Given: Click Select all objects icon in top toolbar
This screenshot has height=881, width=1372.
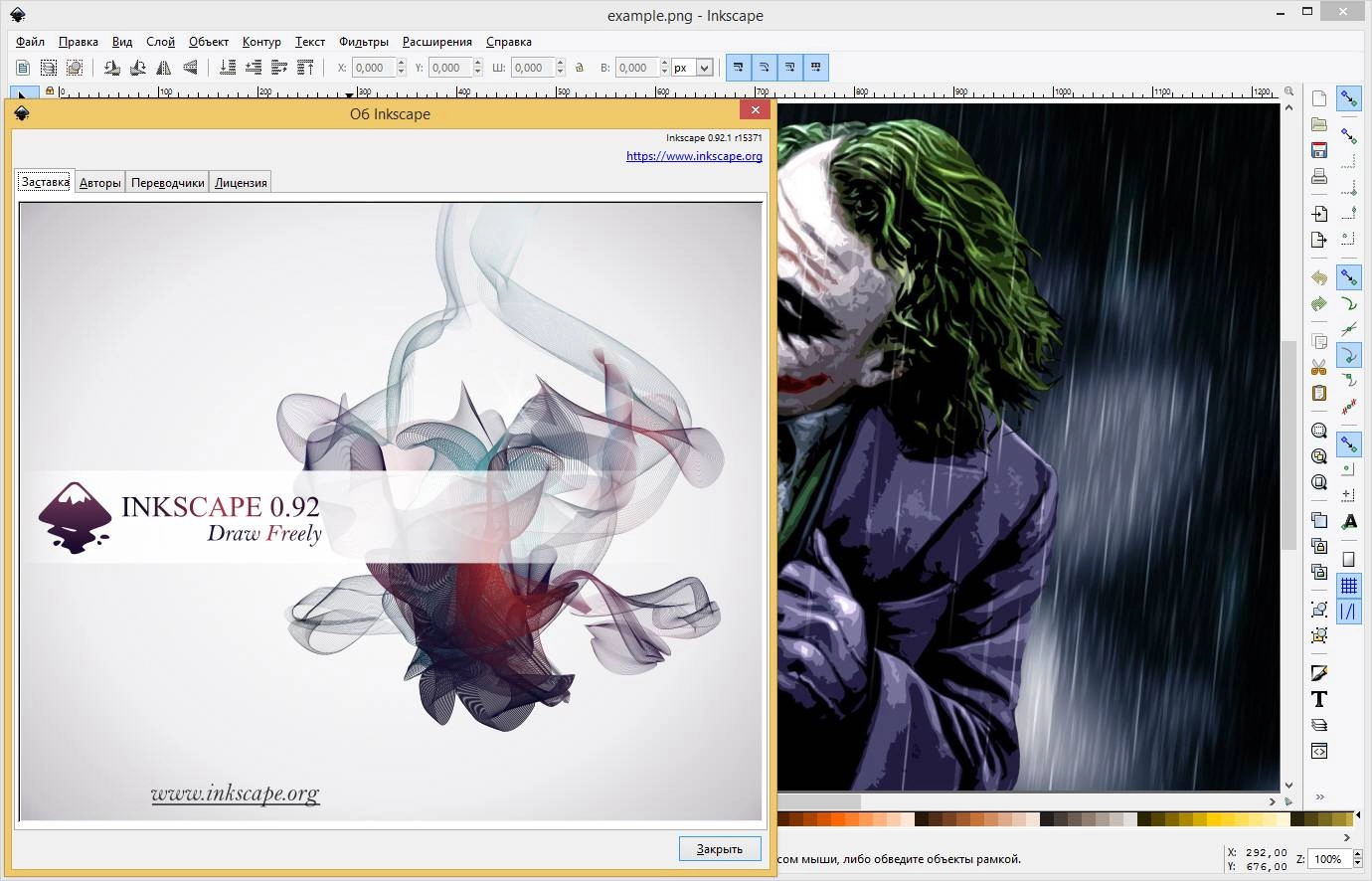Looking at the screenshot, I should click(23, 68).
